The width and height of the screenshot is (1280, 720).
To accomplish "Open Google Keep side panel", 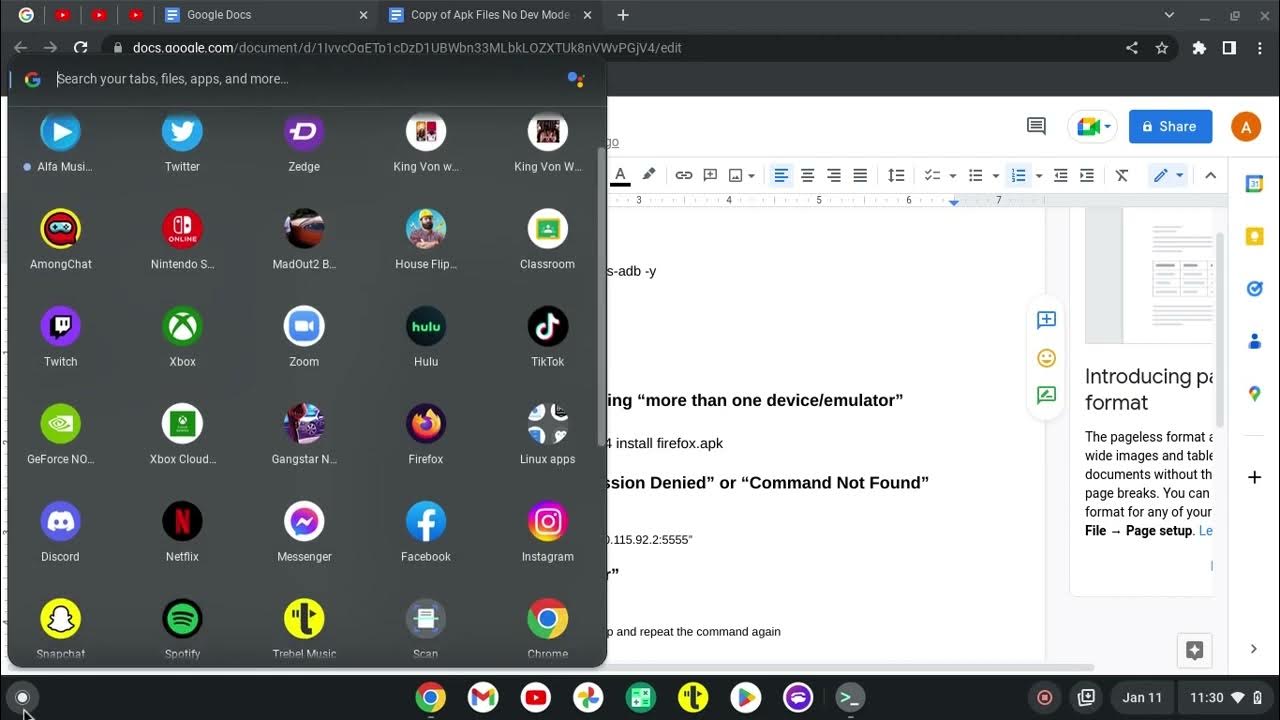I will pos(1254,236).
